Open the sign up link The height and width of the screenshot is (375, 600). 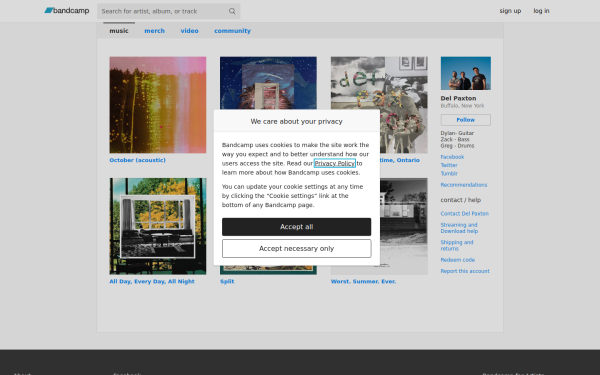coord(510,11)
